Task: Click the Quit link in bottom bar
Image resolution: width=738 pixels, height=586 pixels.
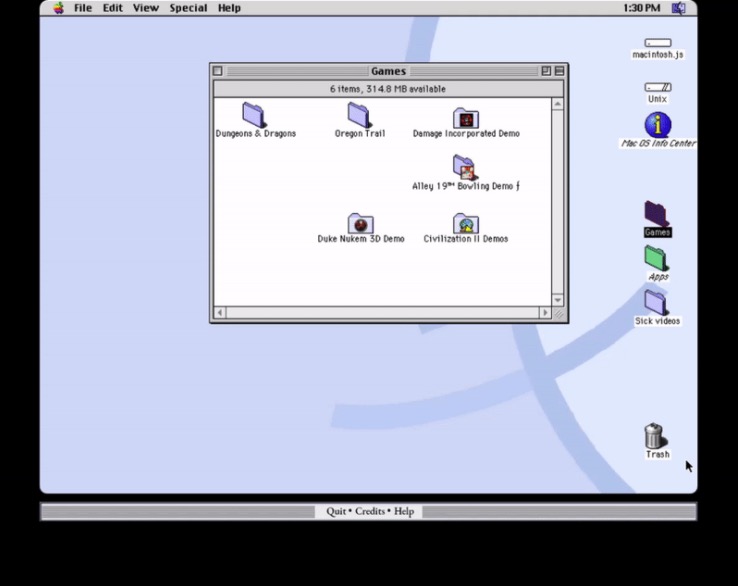Action: 336,511
